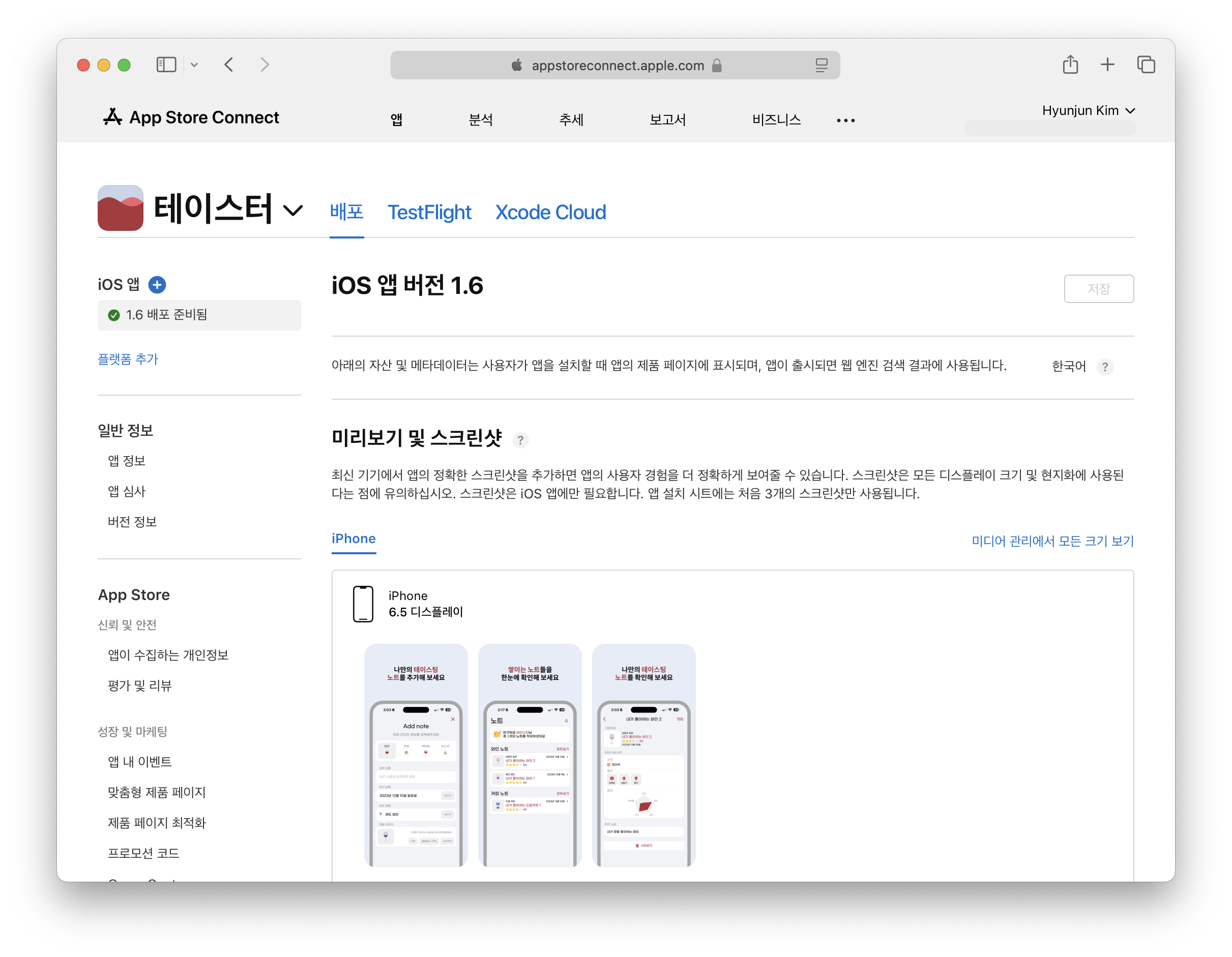Open a new tab with plus icon
This screenshot has height=957, width=1232.
[1107, 65]
